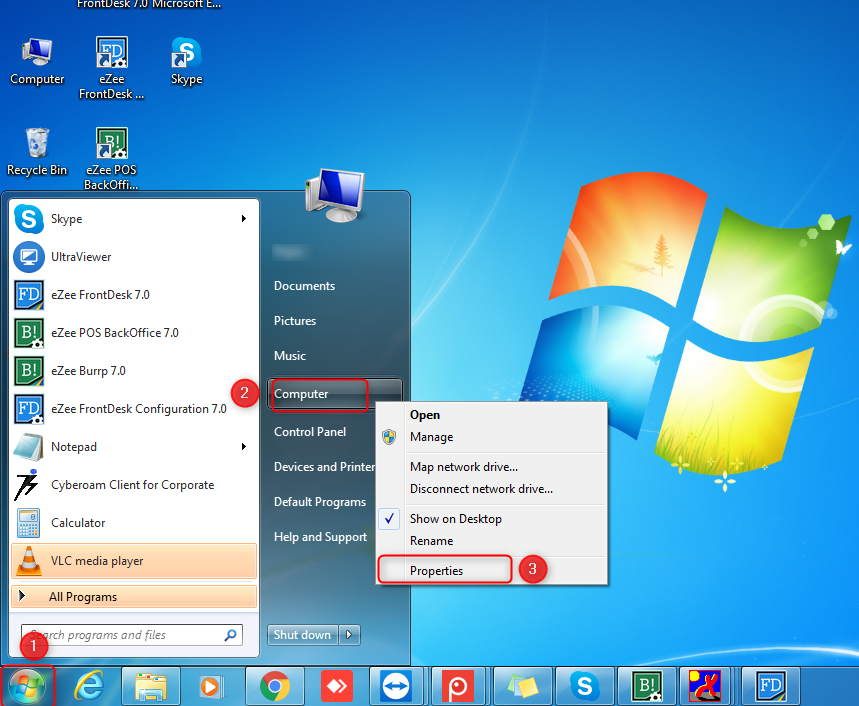Expand All Programs list
Viewport: 859px width, 706px height.
coord(134,596)
